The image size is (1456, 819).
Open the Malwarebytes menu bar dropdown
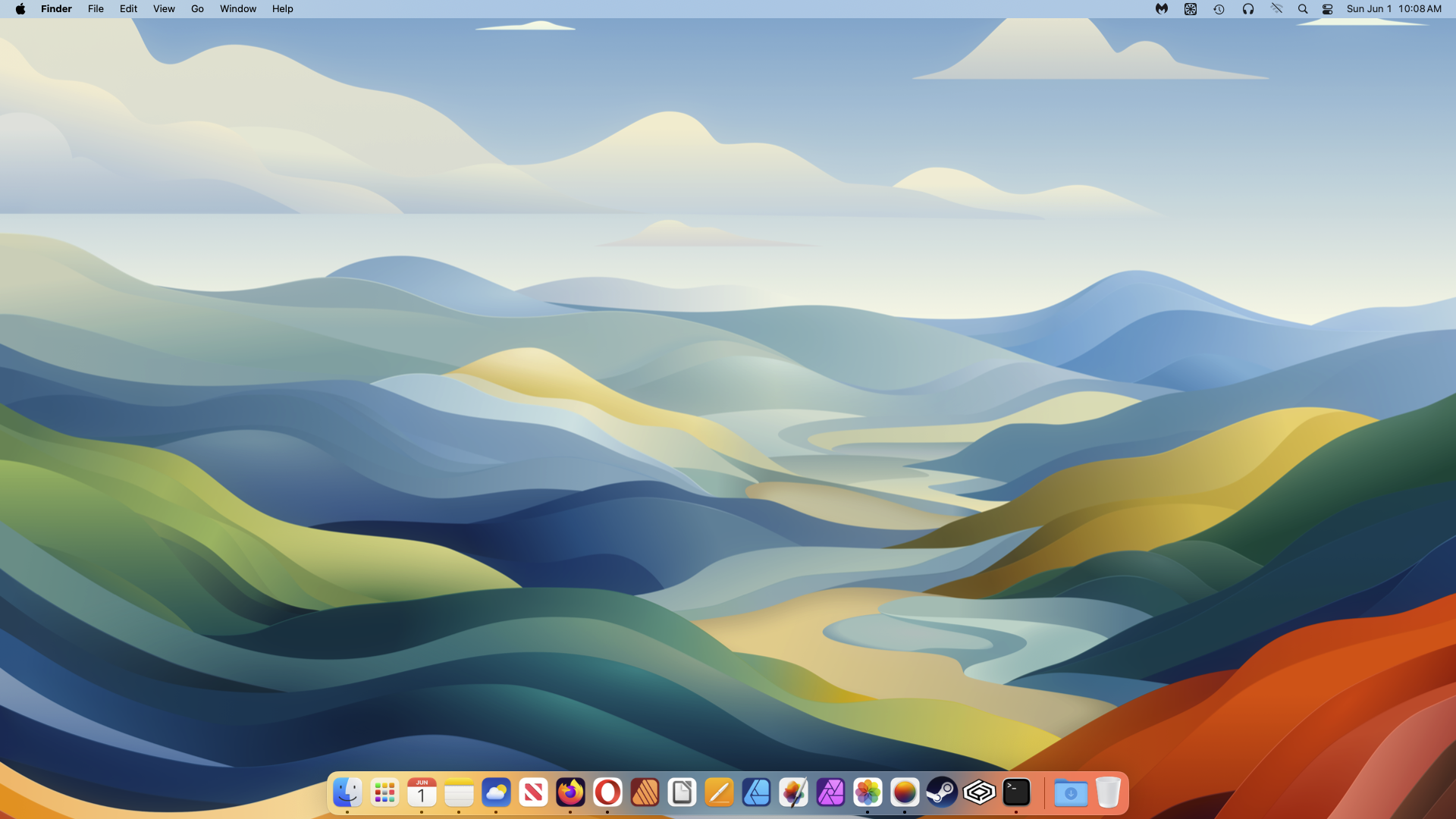1161,9
